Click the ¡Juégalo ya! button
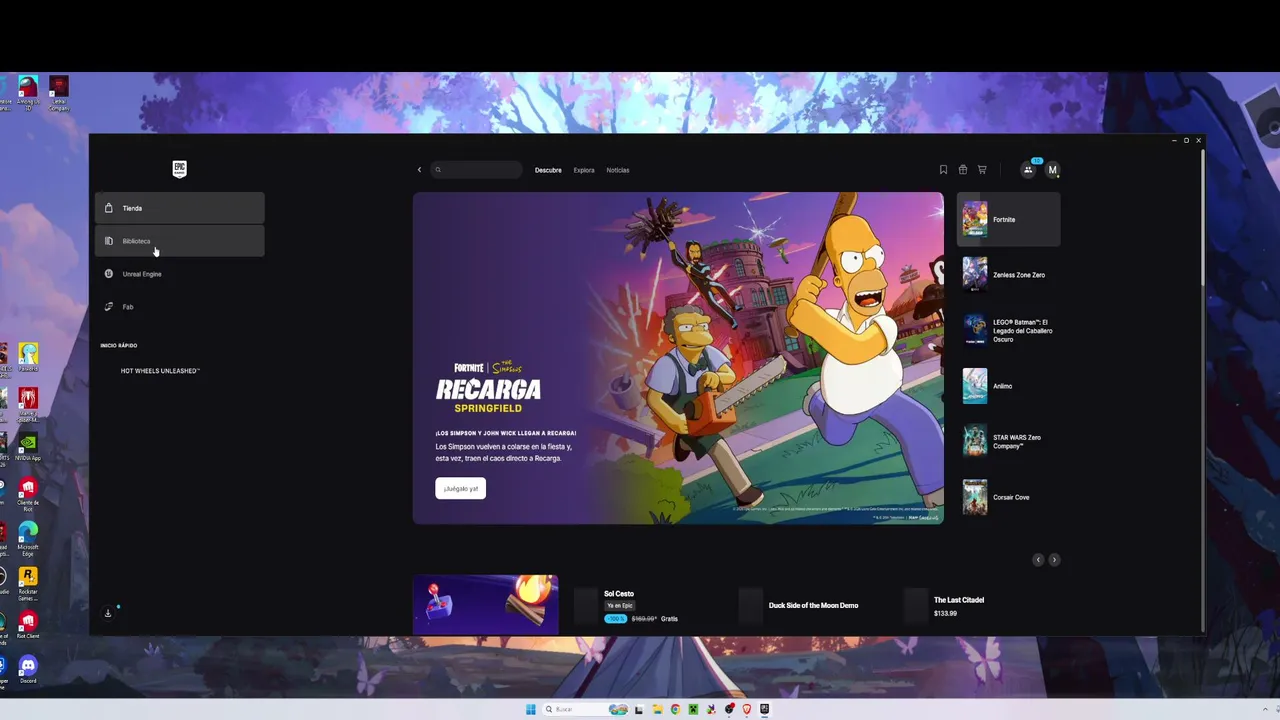Image resolution: width=1280 pixels, height=720 pixels. 461,488
